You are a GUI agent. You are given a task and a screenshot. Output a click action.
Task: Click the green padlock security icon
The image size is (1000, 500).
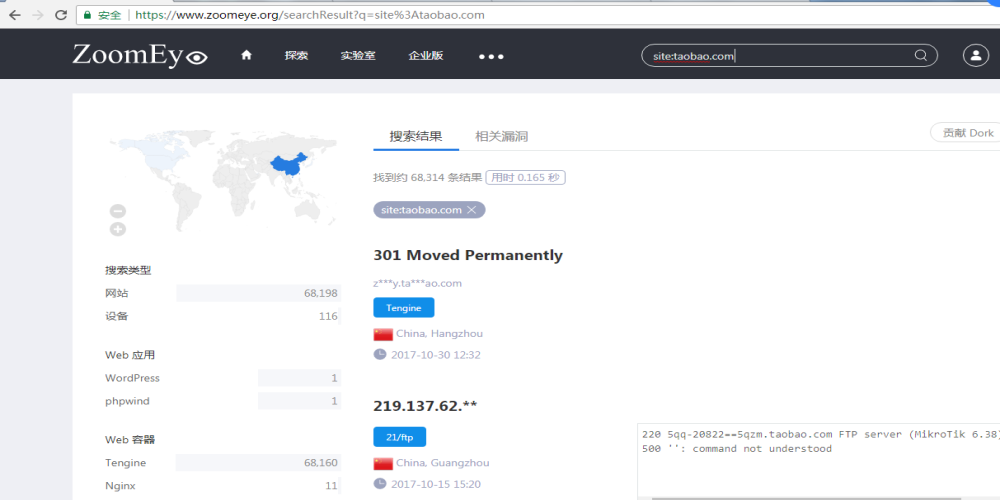pos(87,15)
